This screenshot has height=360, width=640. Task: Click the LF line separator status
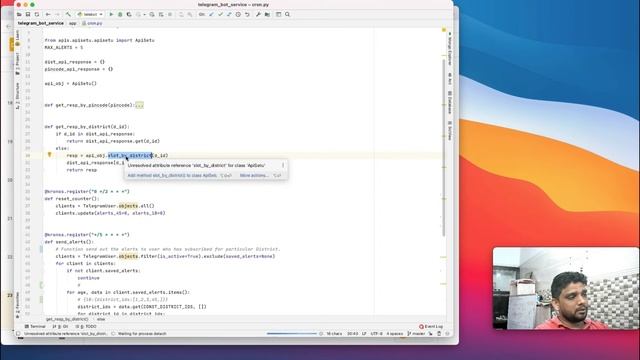click(364, 334)
